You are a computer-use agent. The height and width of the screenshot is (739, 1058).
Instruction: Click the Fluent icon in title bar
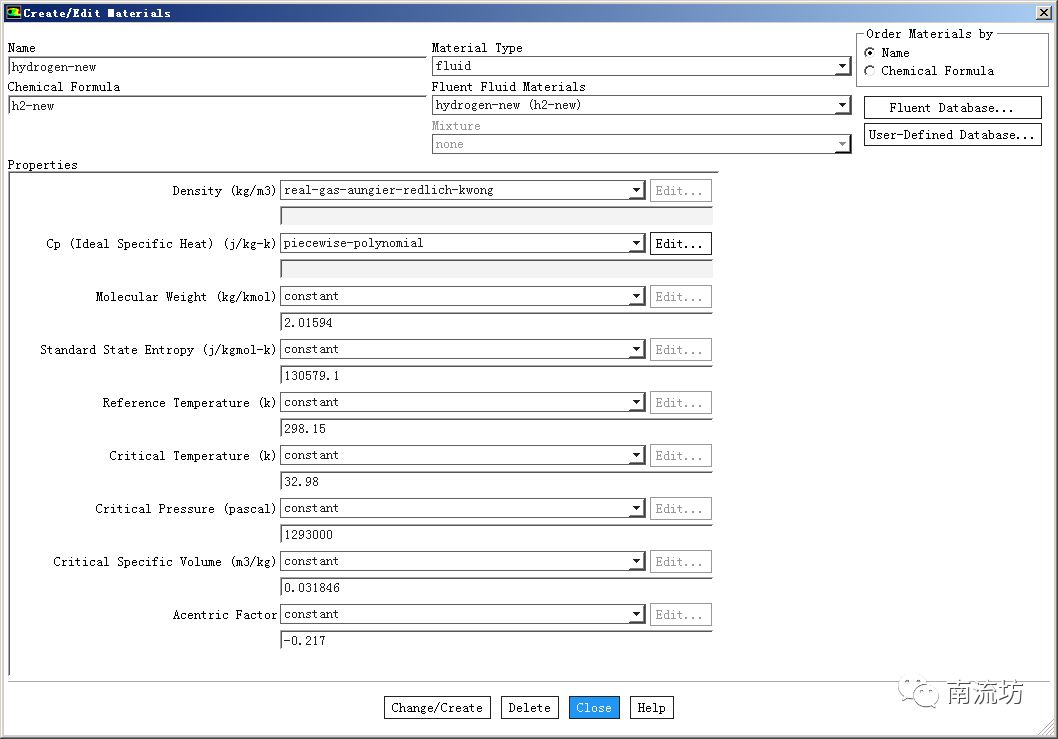tap(13, 13)
